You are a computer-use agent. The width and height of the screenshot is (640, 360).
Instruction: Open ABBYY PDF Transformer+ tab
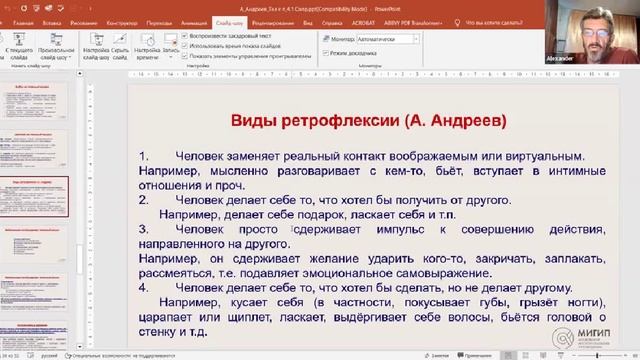(x=413, y=23)
